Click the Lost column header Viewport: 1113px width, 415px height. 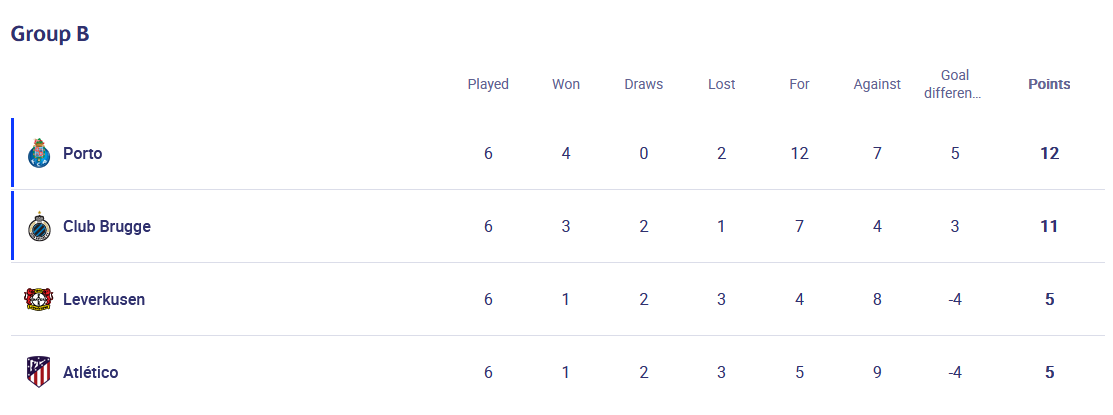click(721, 84)
